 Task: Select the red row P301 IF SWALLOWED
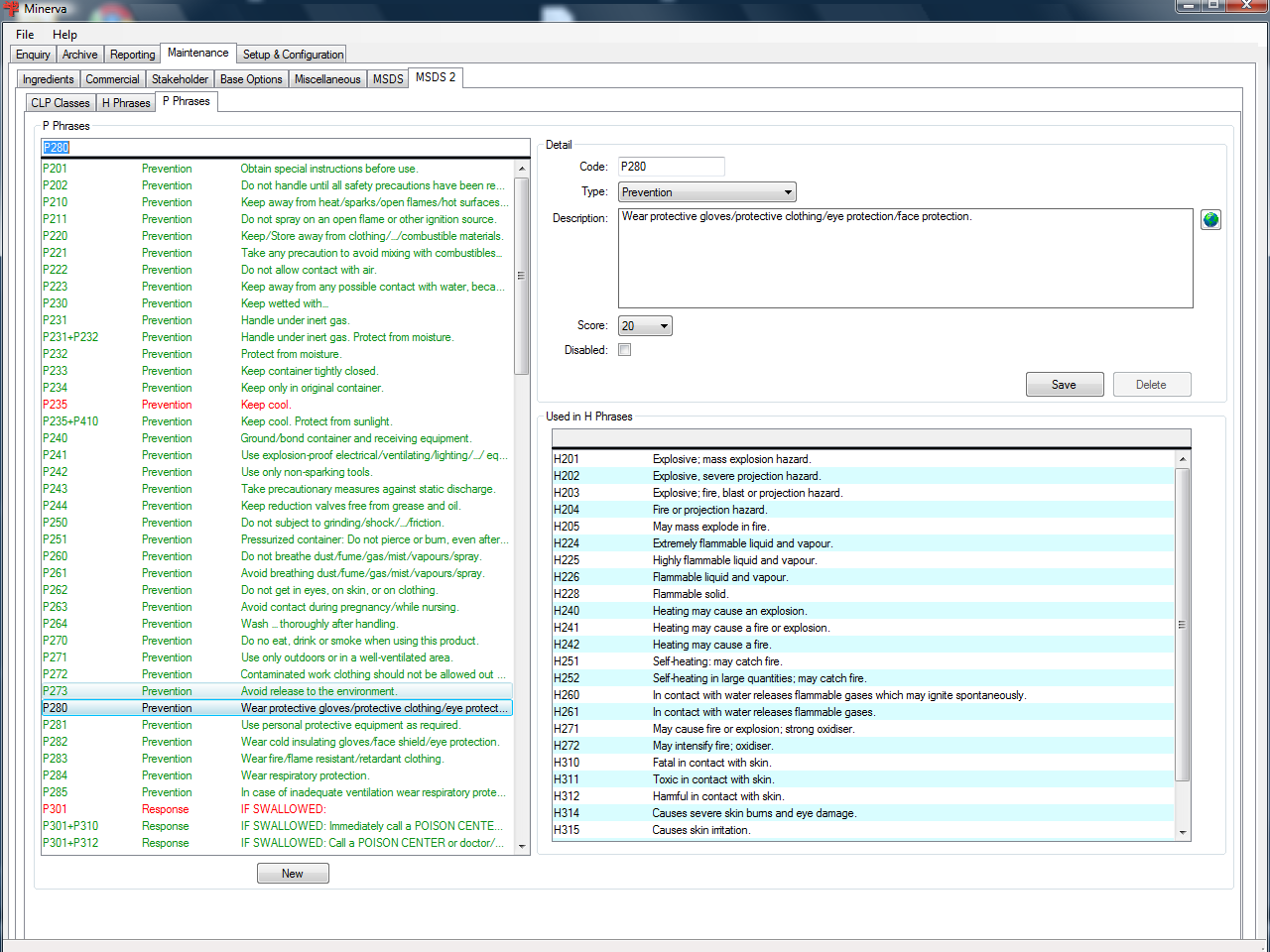[x=276, y=809]
